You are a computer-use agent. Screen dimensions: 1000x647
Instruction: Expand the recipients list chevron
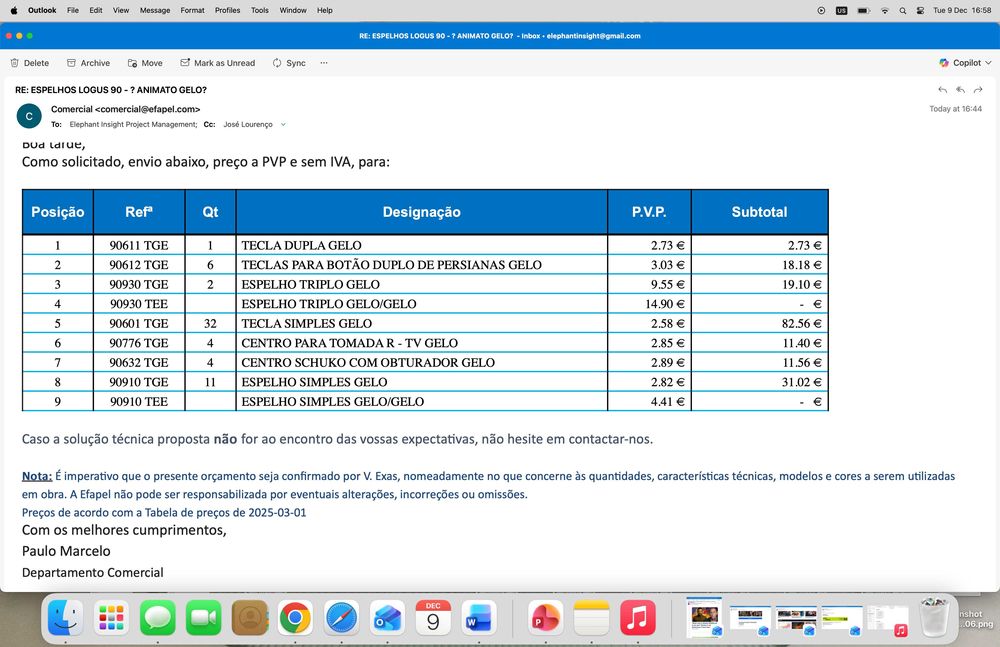[283, 124]
